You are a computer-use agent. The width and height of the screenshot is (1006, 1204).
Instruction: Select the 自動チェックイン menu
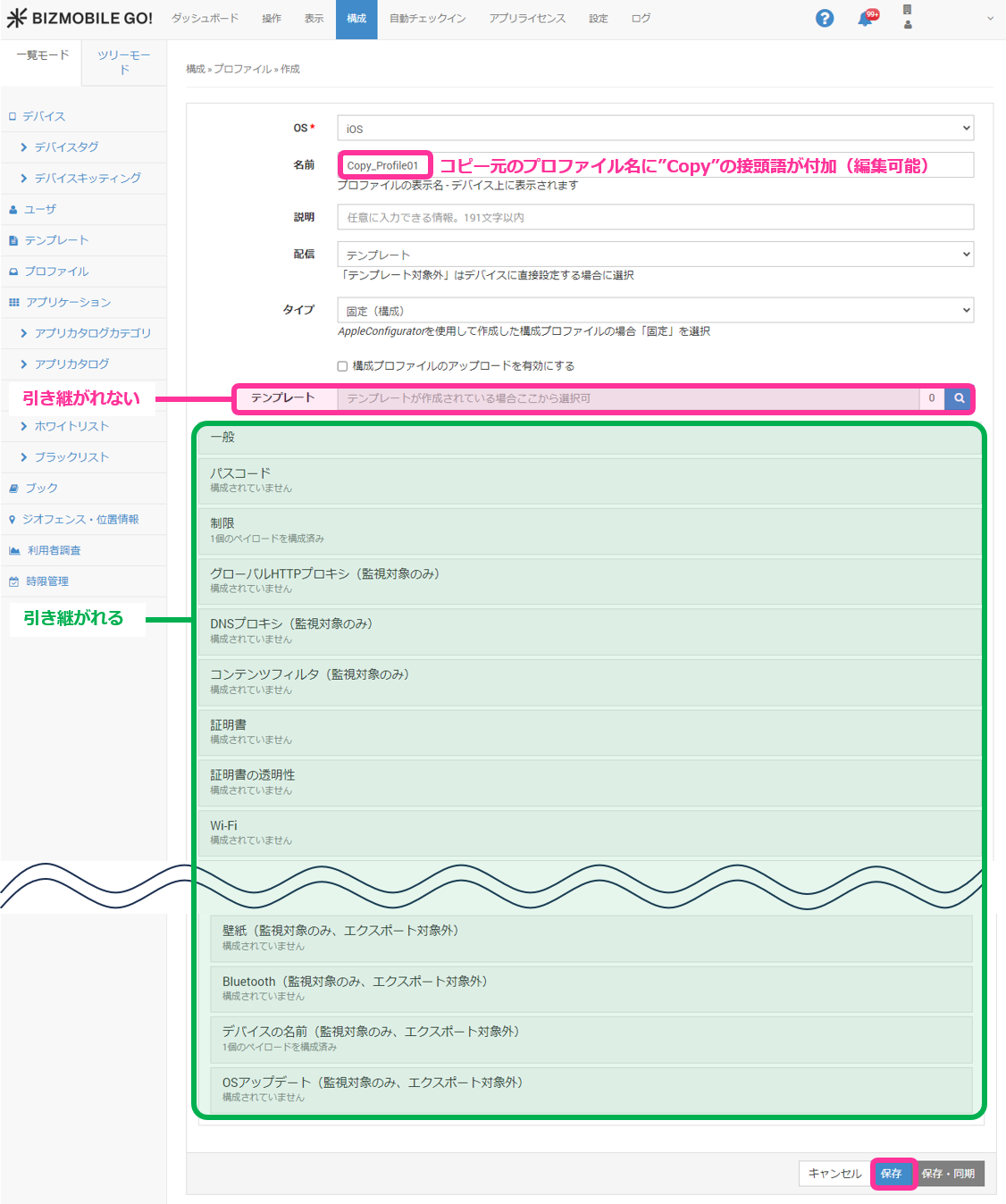tap(427, 19)
